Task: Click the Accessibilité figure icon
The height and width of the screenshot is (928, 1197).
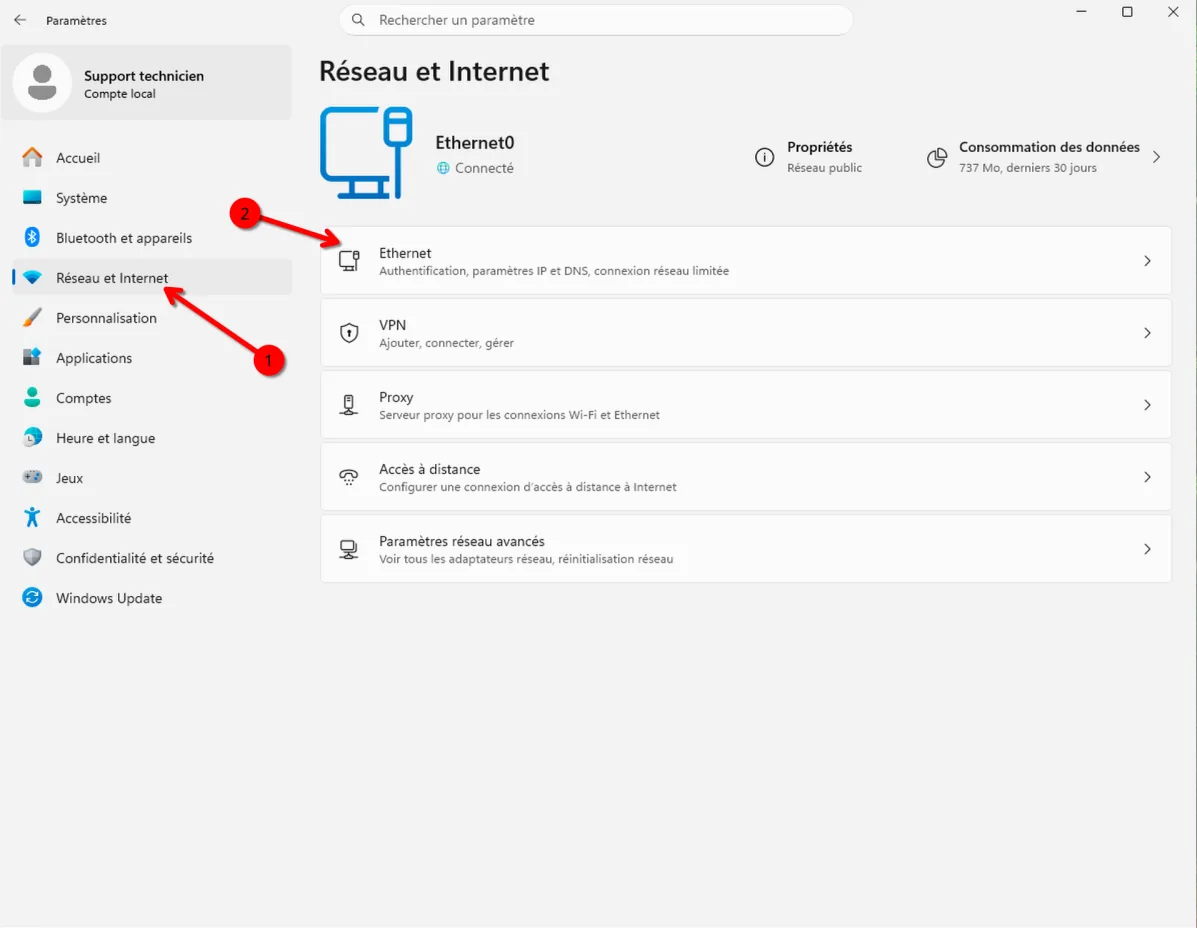Action: pyautogui.click(x=32, y=517)
